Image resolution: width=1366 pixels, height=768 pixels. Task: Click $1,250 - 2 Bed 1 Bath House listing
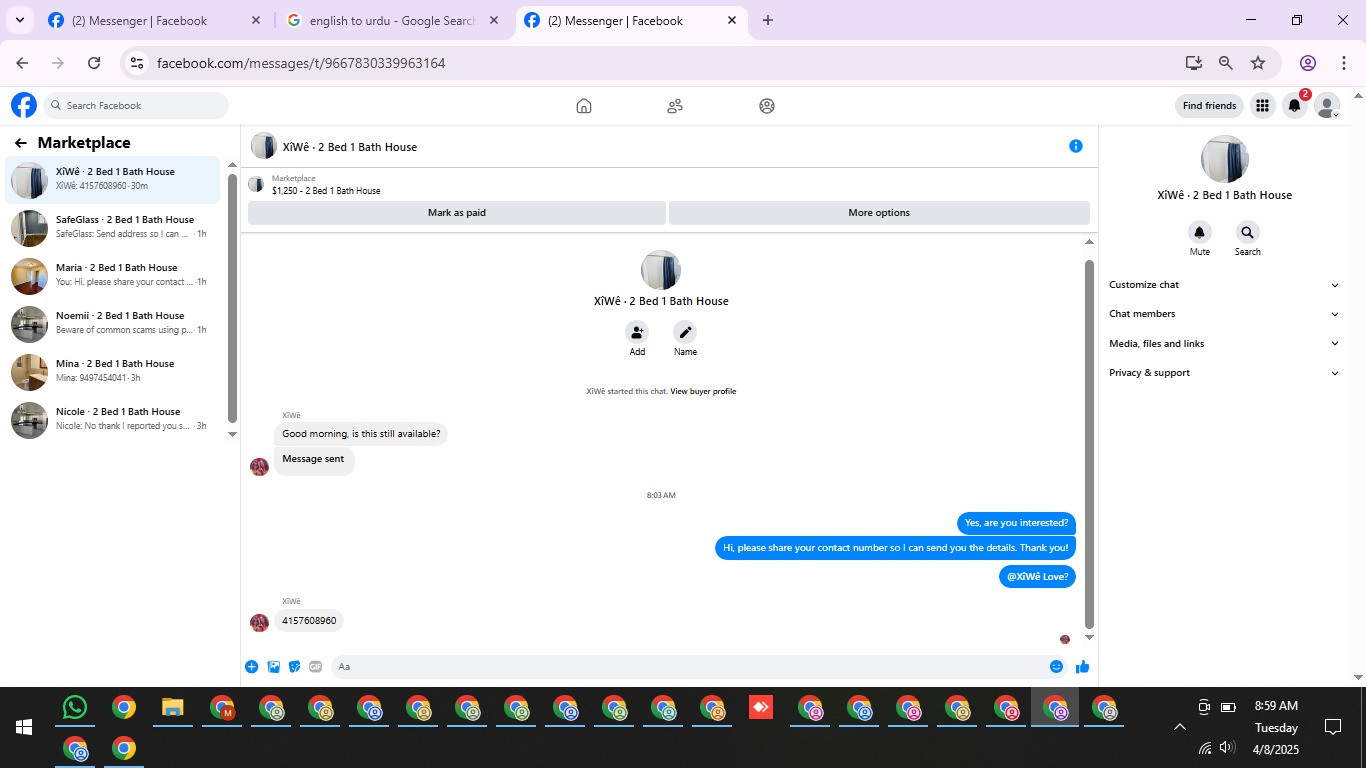[x=326, y=191]
